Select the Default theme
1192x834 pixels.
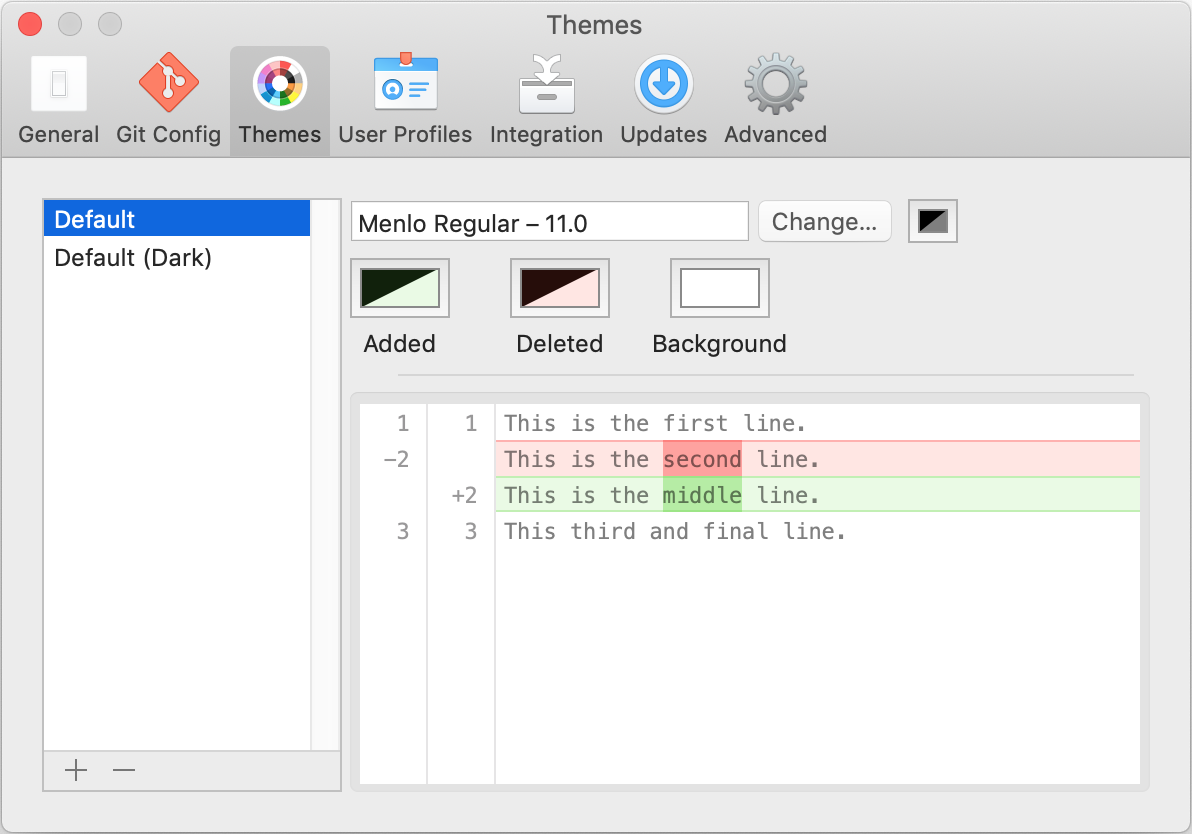point(176,219)
